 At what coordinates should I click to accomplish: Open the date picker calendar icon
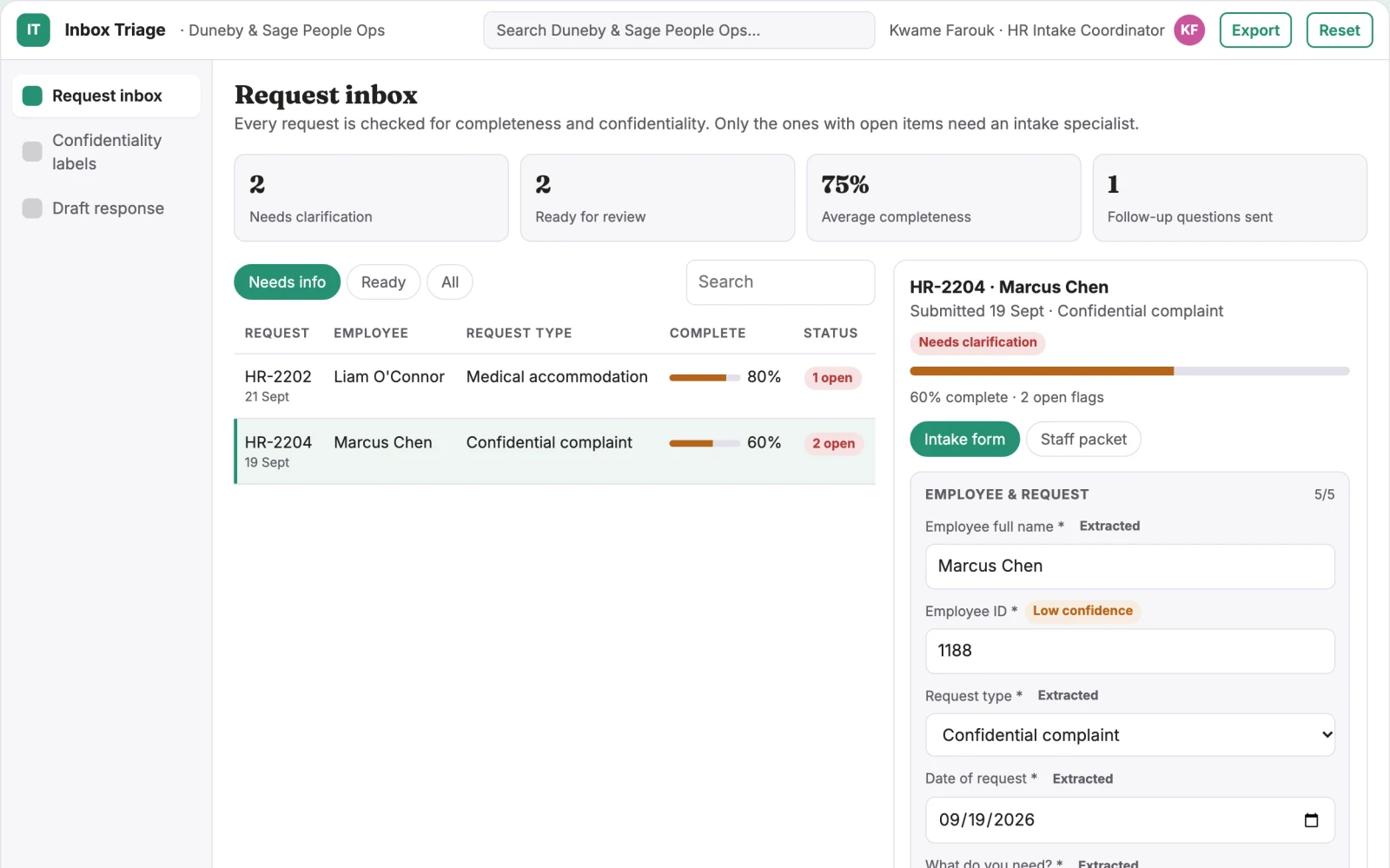tap(1311, 820)
